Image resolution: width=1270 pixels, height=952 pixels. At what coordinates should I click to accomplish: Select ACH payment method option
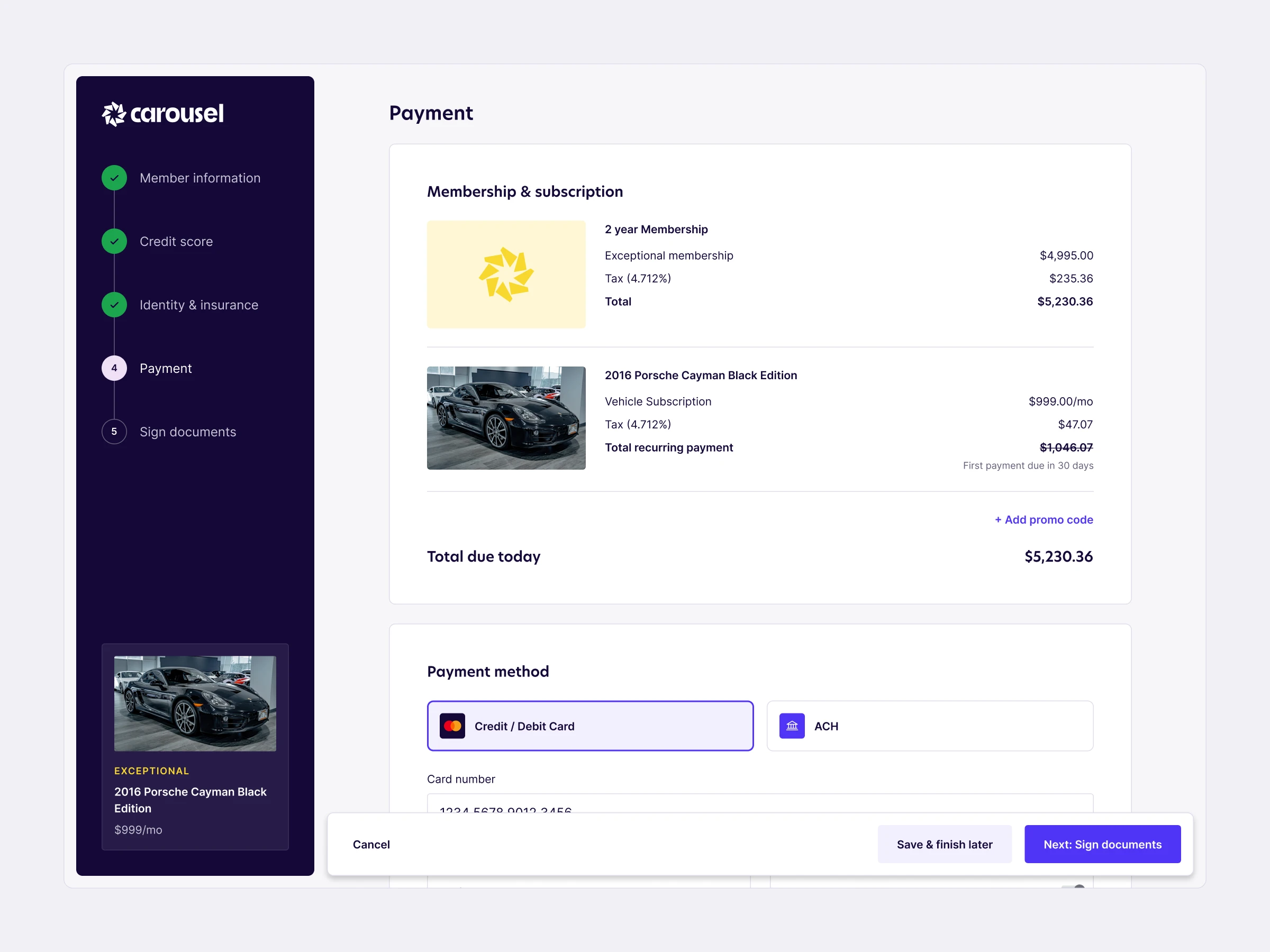click(x=930, y=726)
